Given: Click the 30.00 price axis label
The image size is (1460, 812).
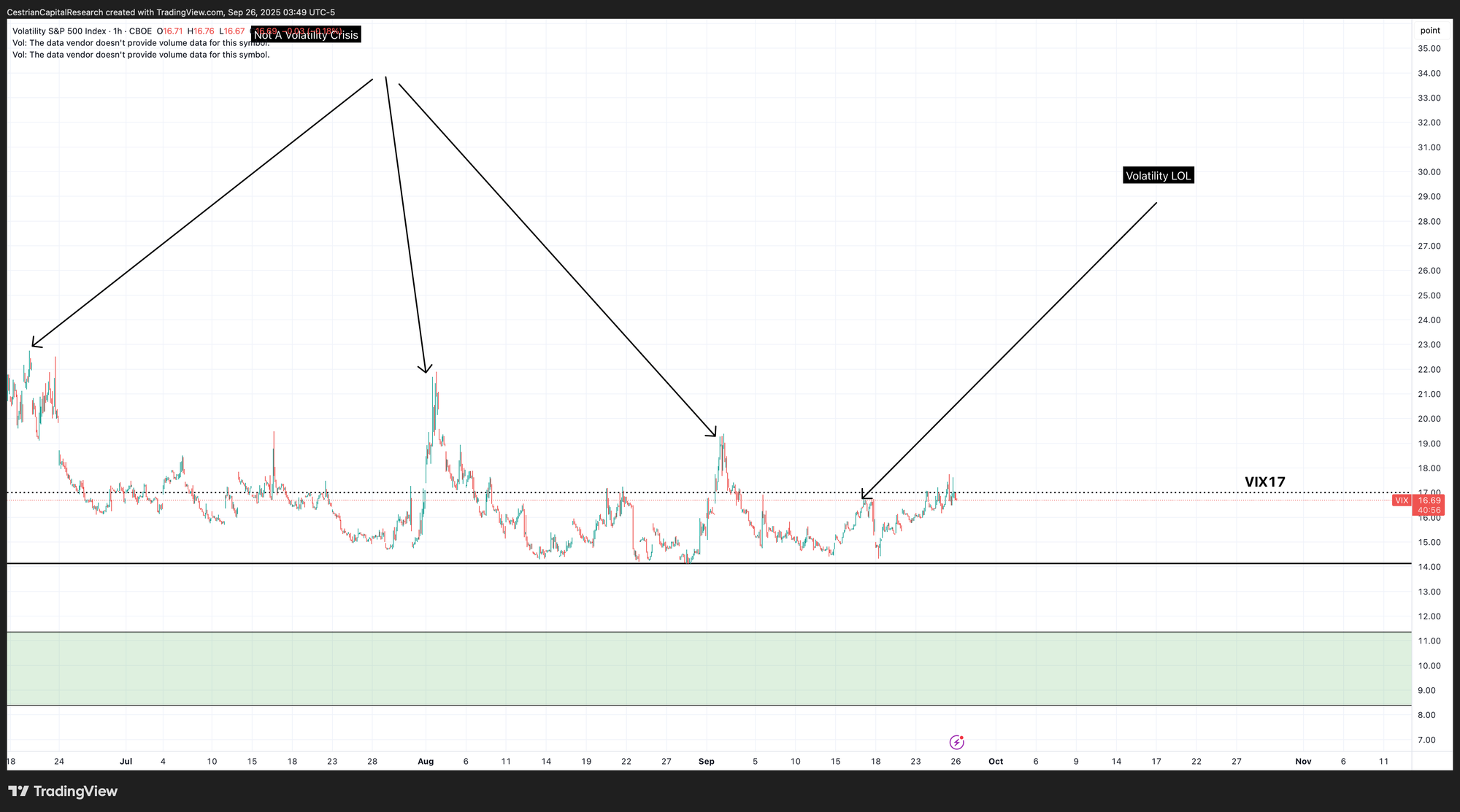Looking at the screenshot, I should [x=1429, y=172].
